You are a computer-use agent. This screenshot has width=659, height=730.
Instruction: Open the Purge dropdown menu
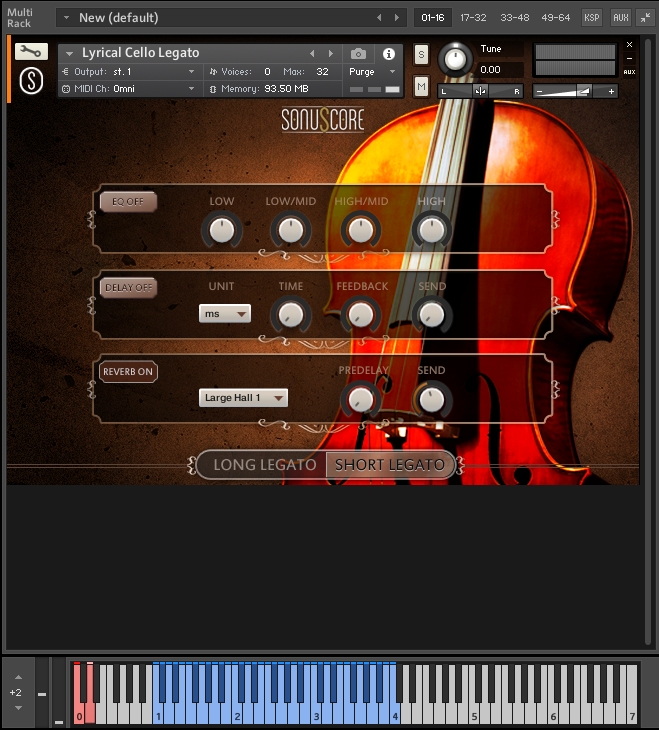pos(372,72)
